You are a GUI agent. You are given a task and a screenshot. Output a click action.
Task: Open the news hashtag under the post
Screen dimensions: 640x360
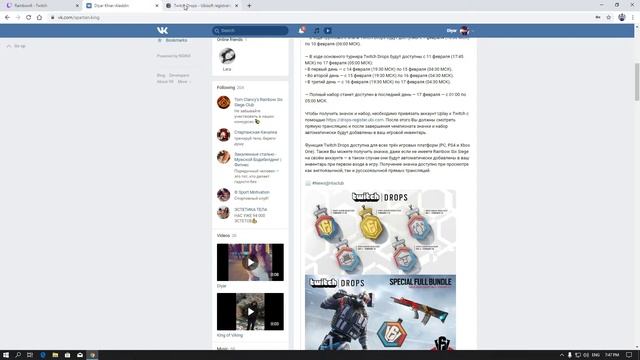[x=328, y=183]
